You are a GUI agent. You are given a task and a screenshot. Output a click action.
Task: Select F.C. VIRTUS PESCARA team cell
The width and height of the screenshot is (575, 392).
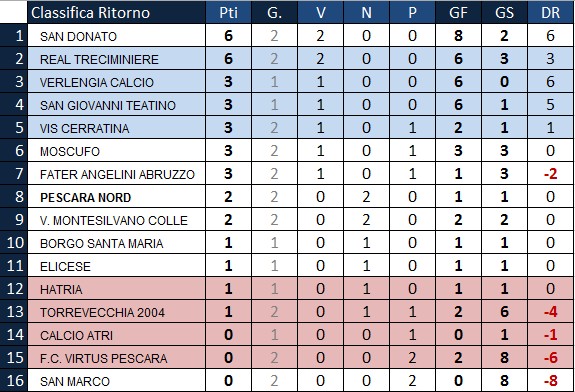coord(117,358)
